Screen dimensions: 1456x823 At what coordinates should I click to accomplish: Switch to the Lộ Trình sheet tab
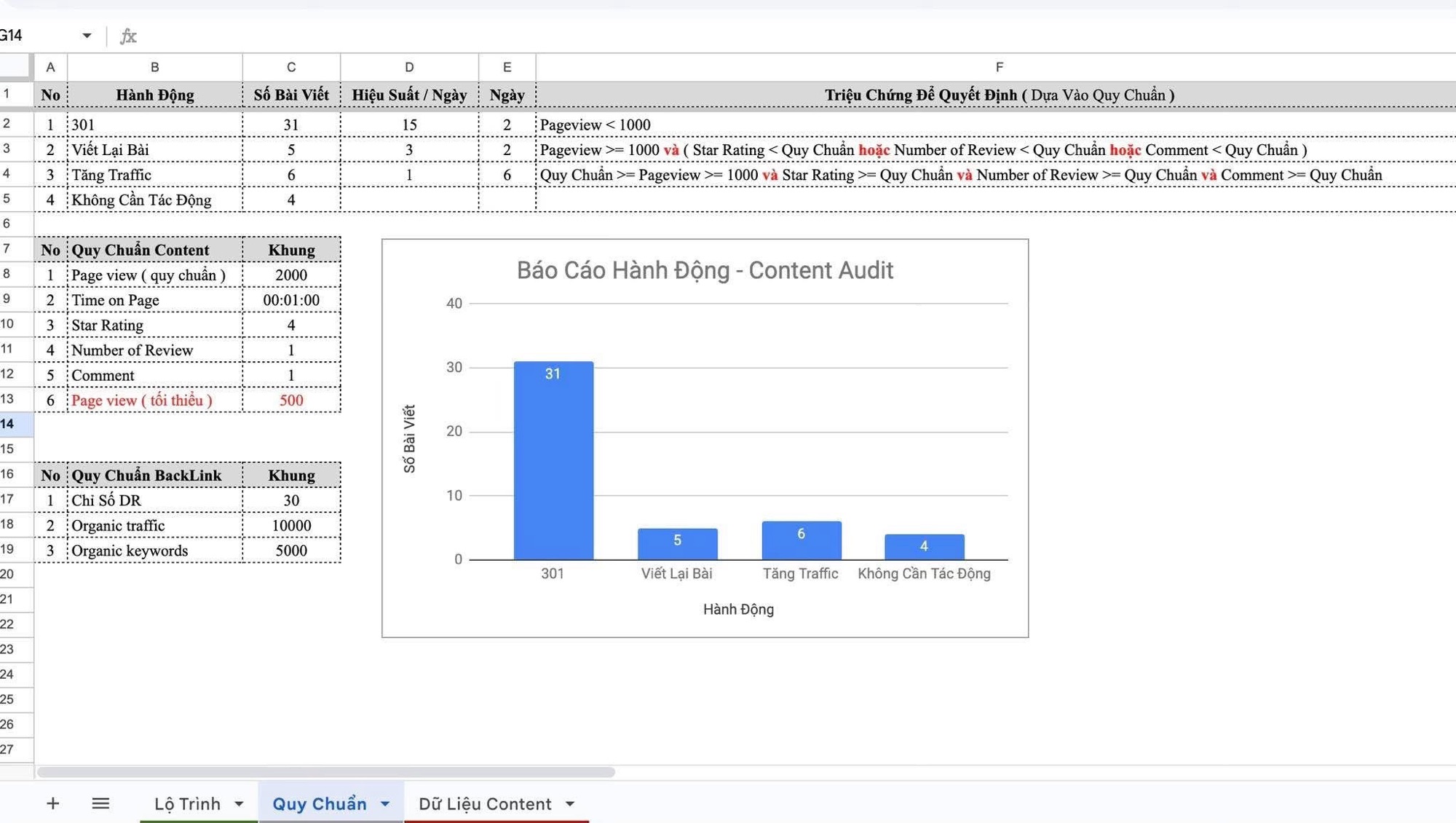click(x=187, y=803)
